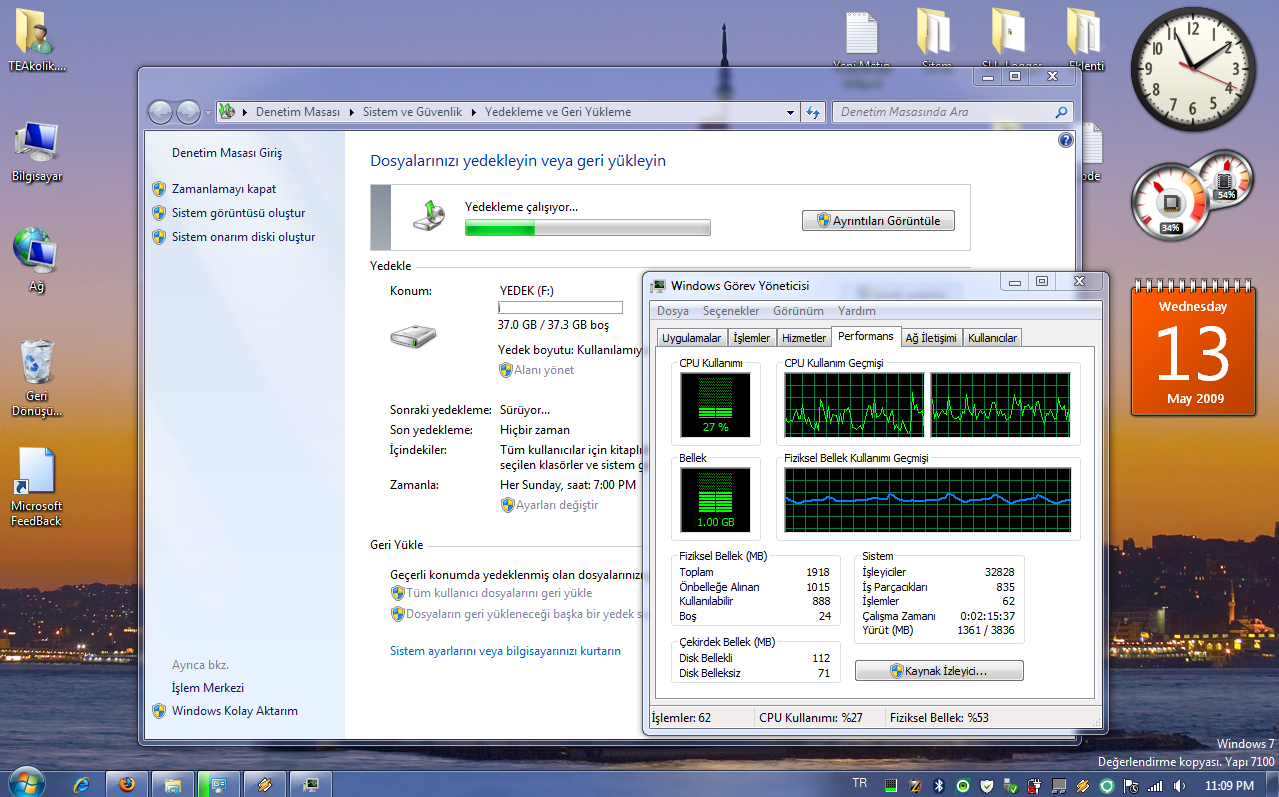The image size is (1279, 797).
Task: Open the TEAkolik desktop folder
Action: click(37, 40)
